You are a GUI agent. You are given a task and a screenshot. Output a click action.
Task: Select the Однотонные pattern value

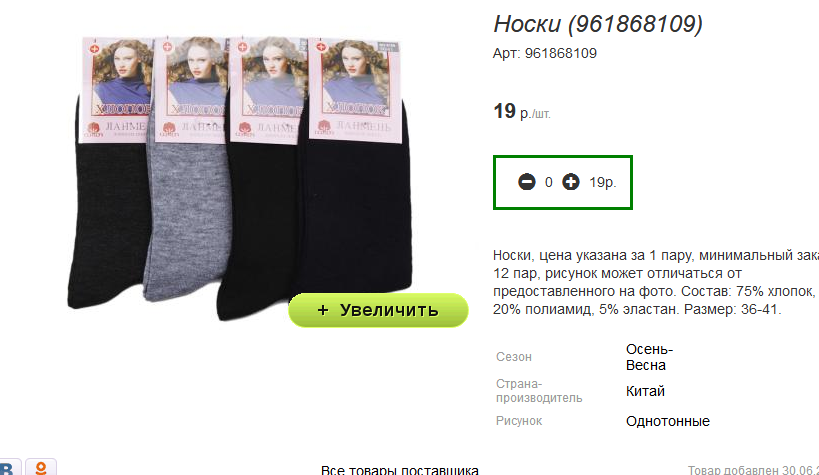coord(668,421)
